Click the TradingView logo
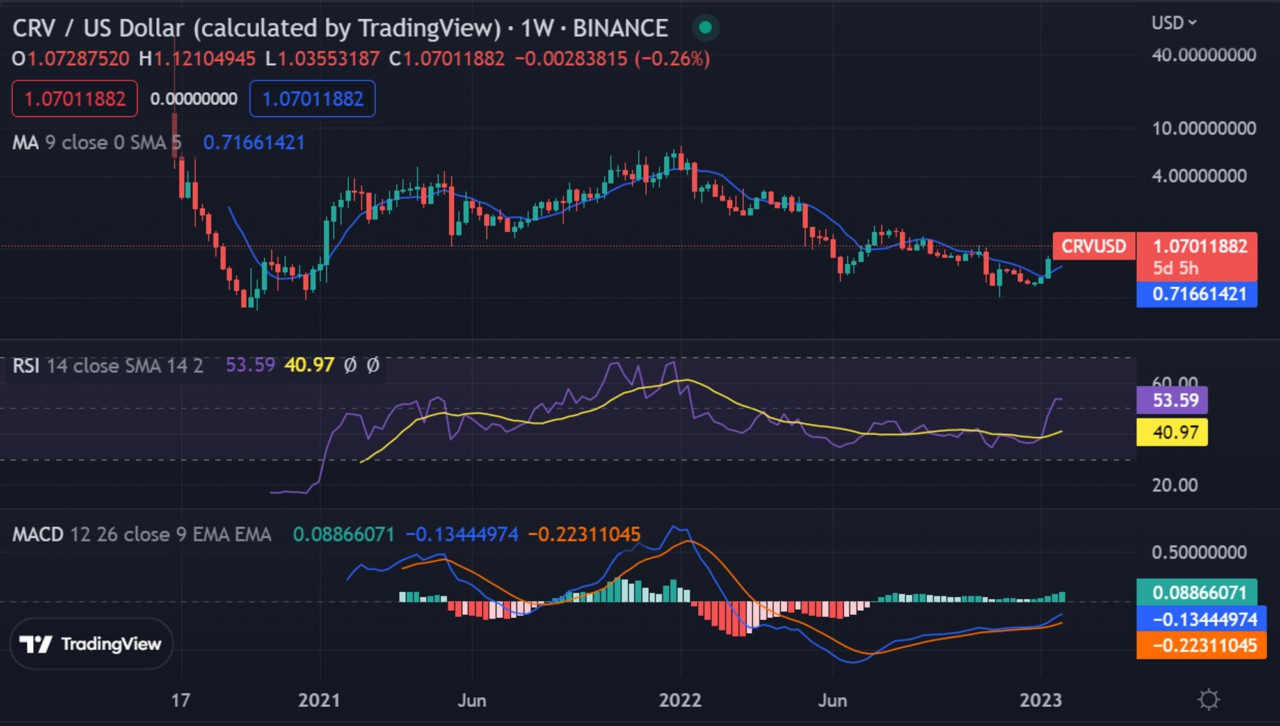This screenshot has width=1280, height=726. tap(90, 644)
